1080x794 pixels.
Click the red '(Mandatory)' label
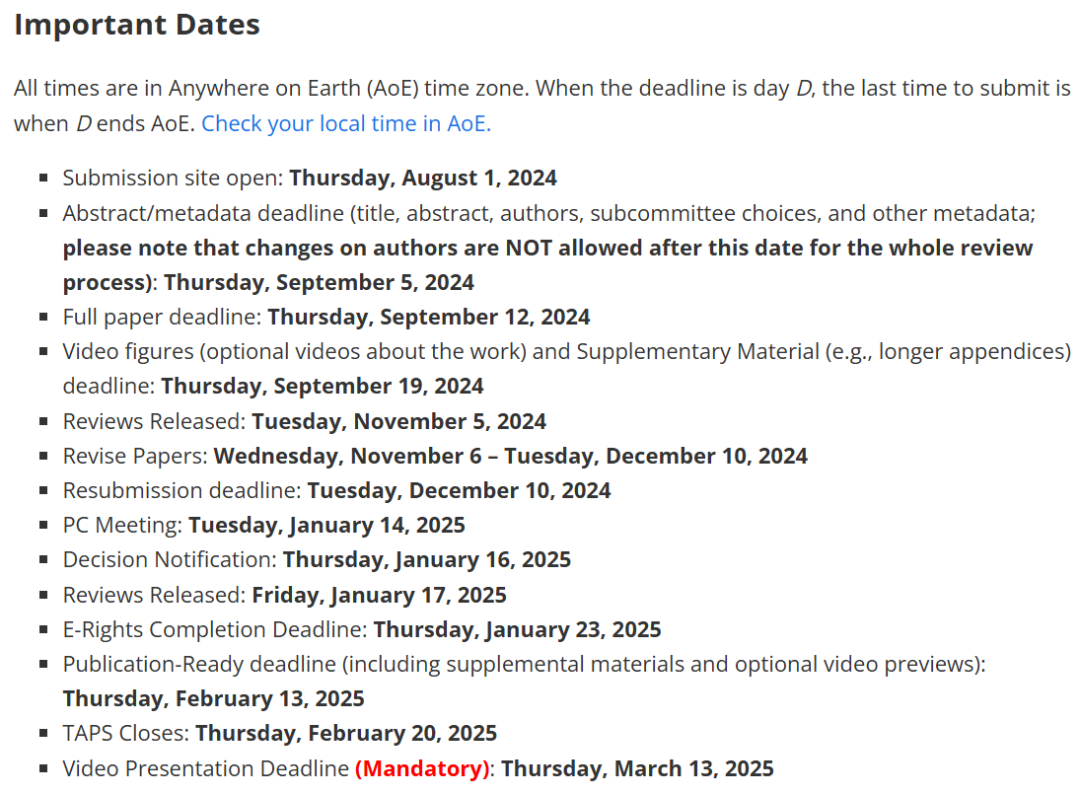click(x=423, y=768)
